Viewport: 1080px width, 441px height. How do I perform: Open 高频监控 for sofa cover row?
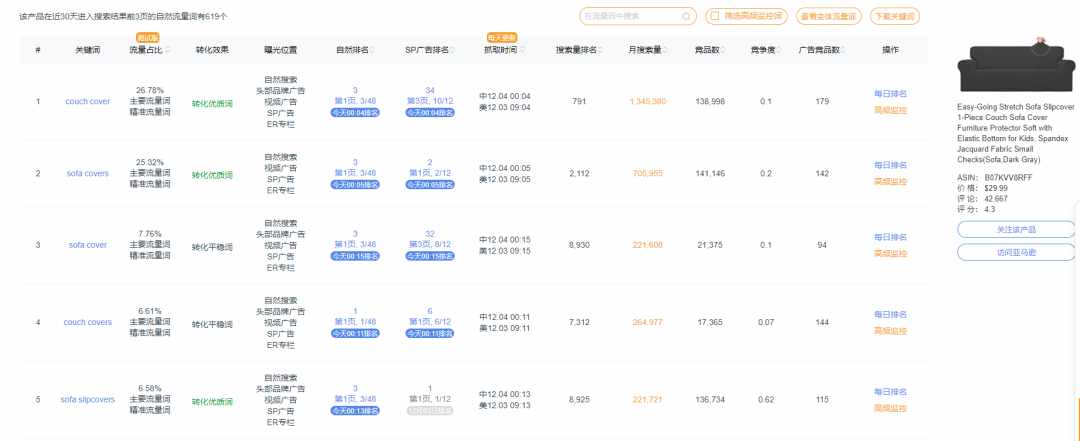click(890, 254)
